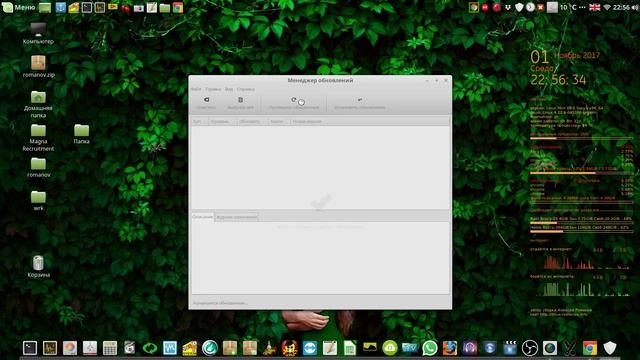
Task: Click the Clear toolbar button in Update Manager
Action: pos(206,103)
